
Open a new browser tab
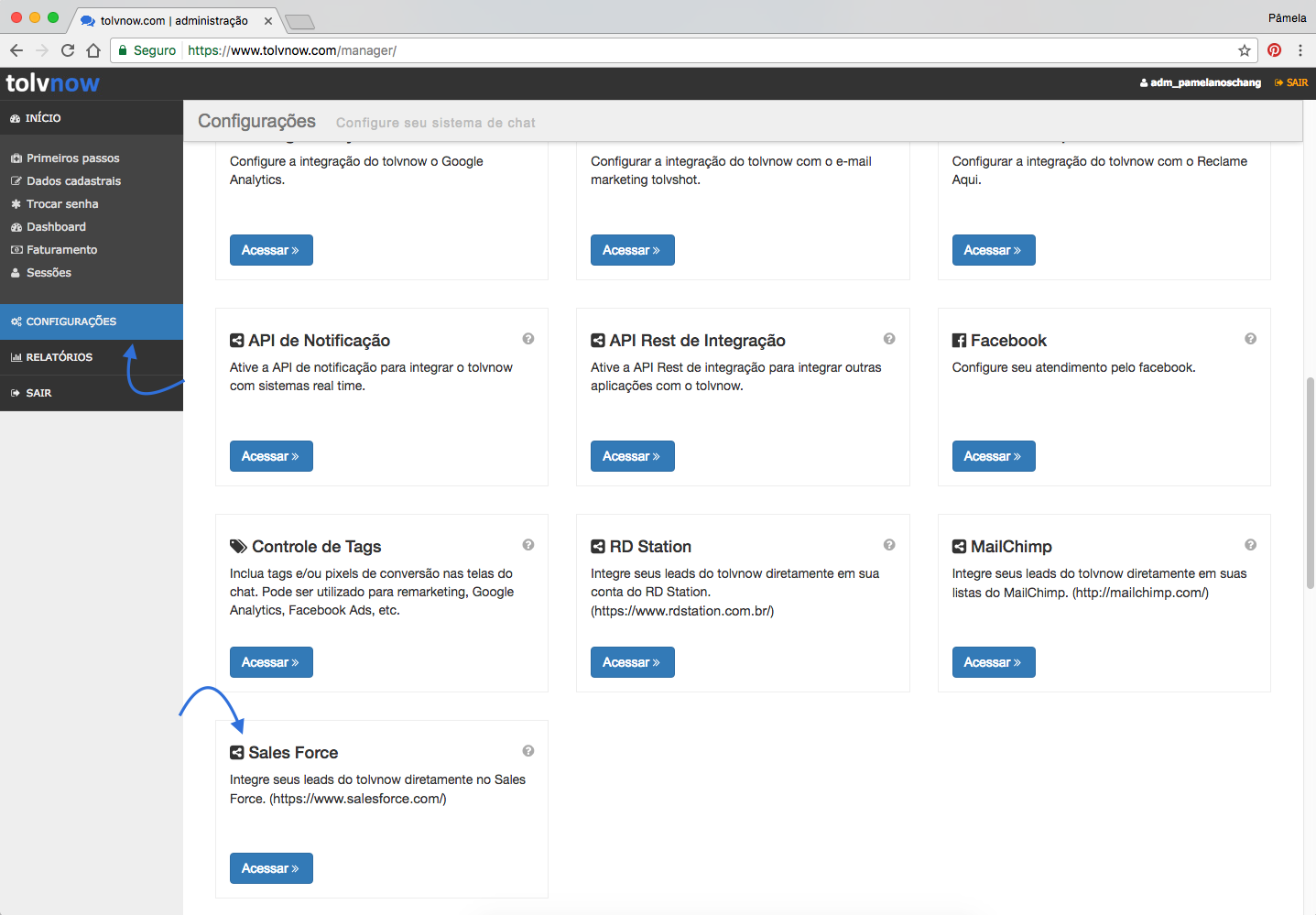pos(299,22)
